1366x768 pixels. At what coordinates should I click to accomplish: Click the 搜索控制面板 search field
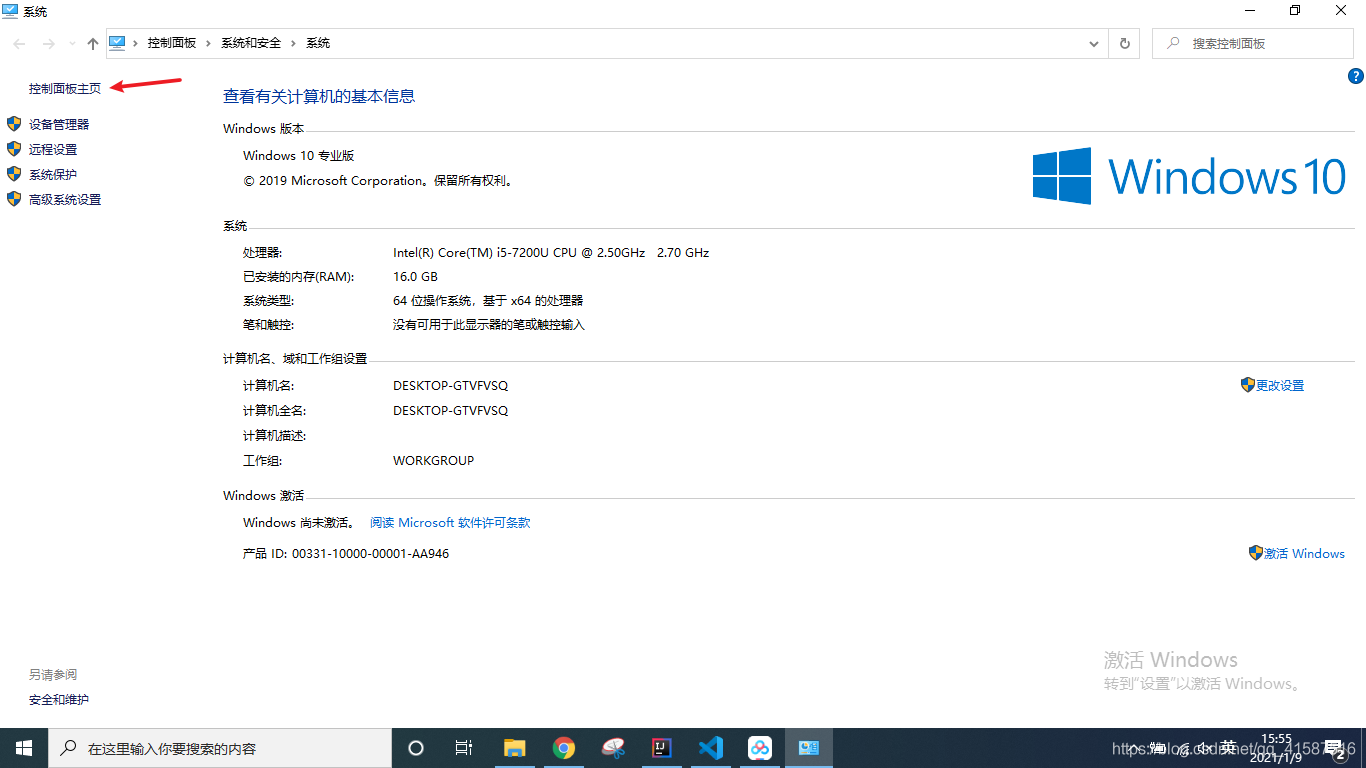point(1253,43)
